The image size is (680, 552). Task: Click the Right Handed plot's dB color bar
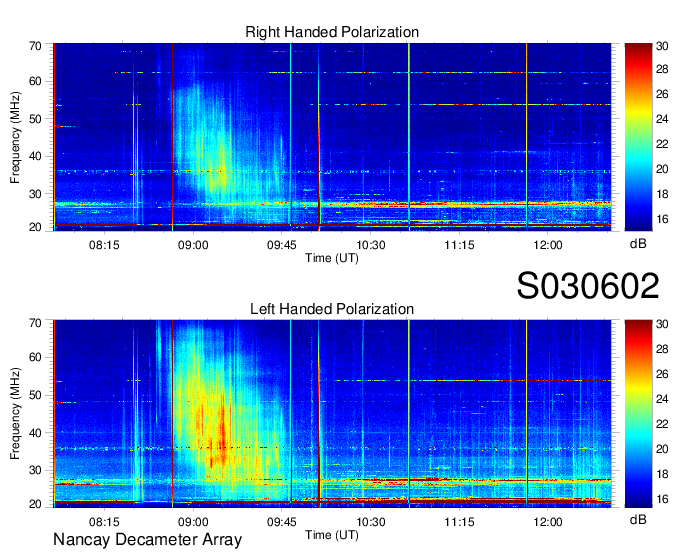coord(638,137)
